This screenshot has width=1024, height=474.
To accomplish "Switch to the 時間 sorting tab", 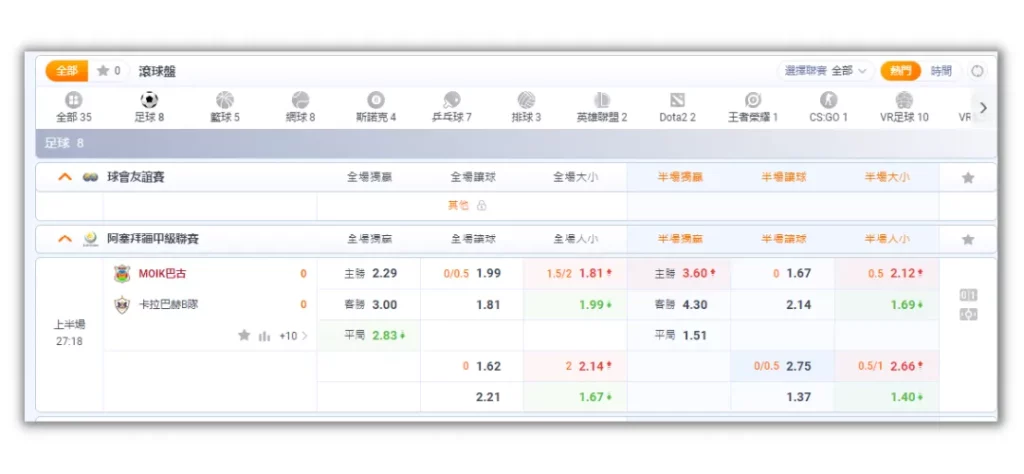I will tap(941, 71).
